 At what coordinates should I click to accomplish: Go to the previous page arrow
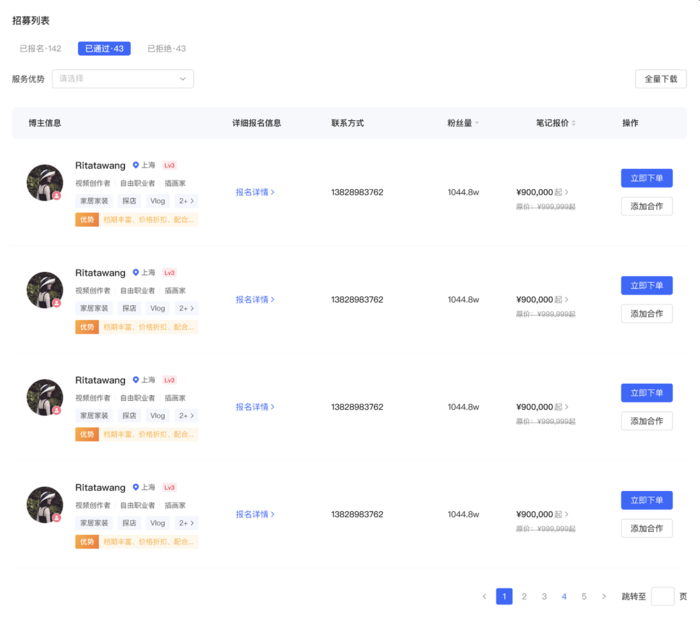coord(485,596)
